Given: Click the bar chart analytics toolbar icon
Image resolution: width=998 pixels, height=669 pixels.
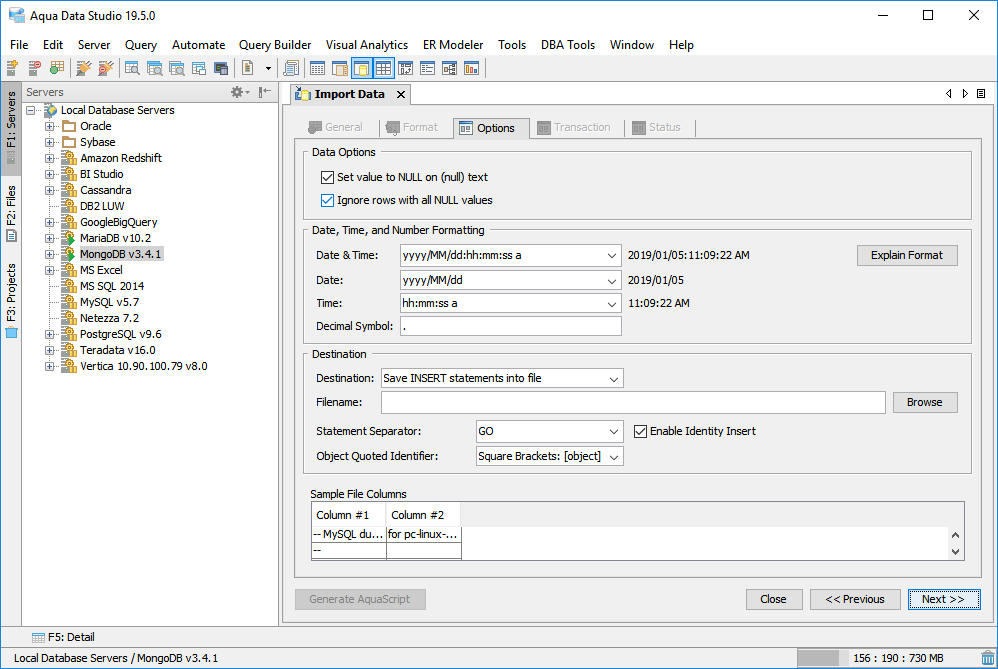Looking at the screenshot, I should [472, 68].
